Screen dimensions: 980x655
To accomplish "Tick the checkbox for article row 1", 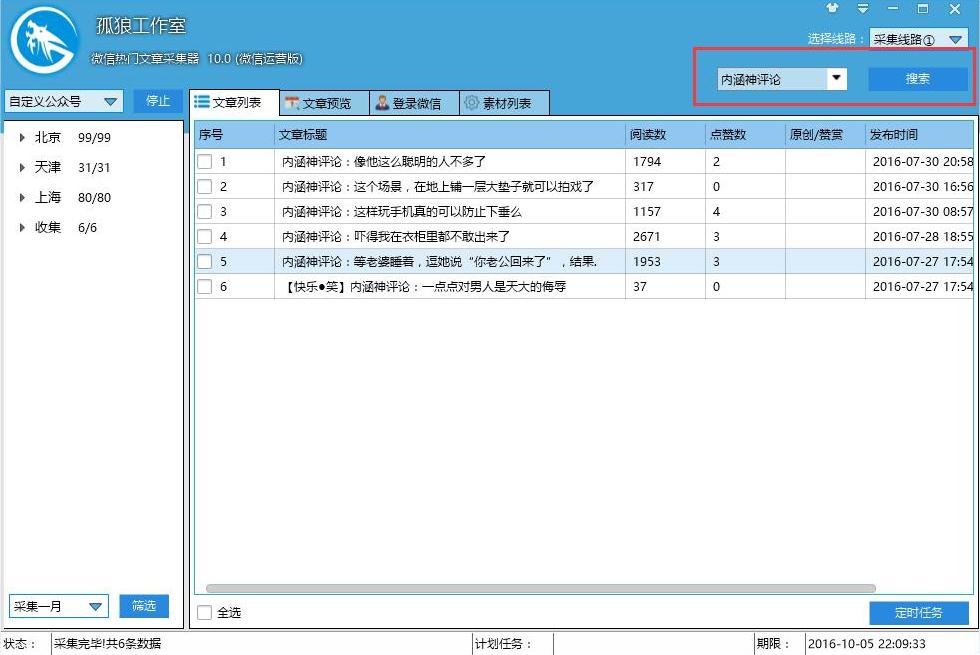I will tap(204, 161).
